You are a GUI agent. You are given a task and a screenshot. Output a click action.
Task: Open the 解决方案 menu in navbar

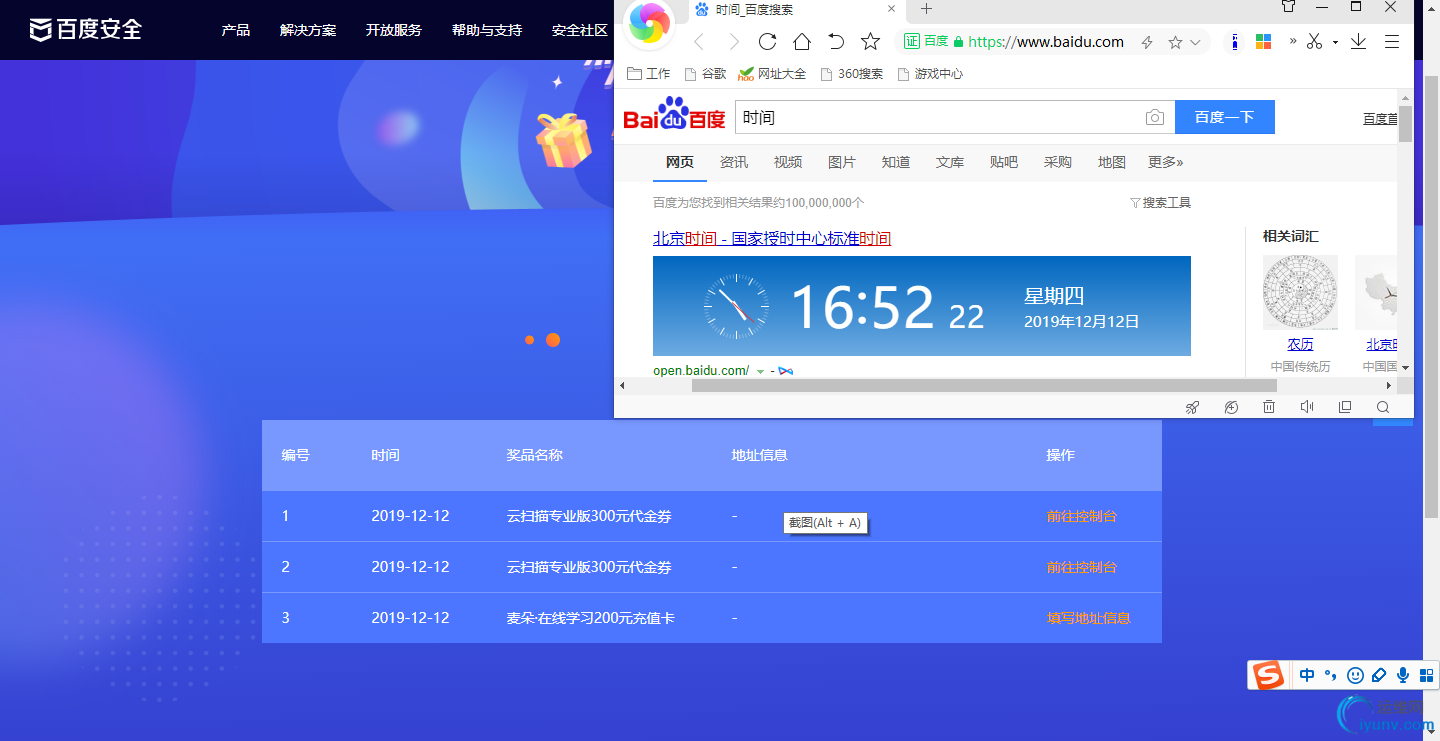tap(308, 30)
